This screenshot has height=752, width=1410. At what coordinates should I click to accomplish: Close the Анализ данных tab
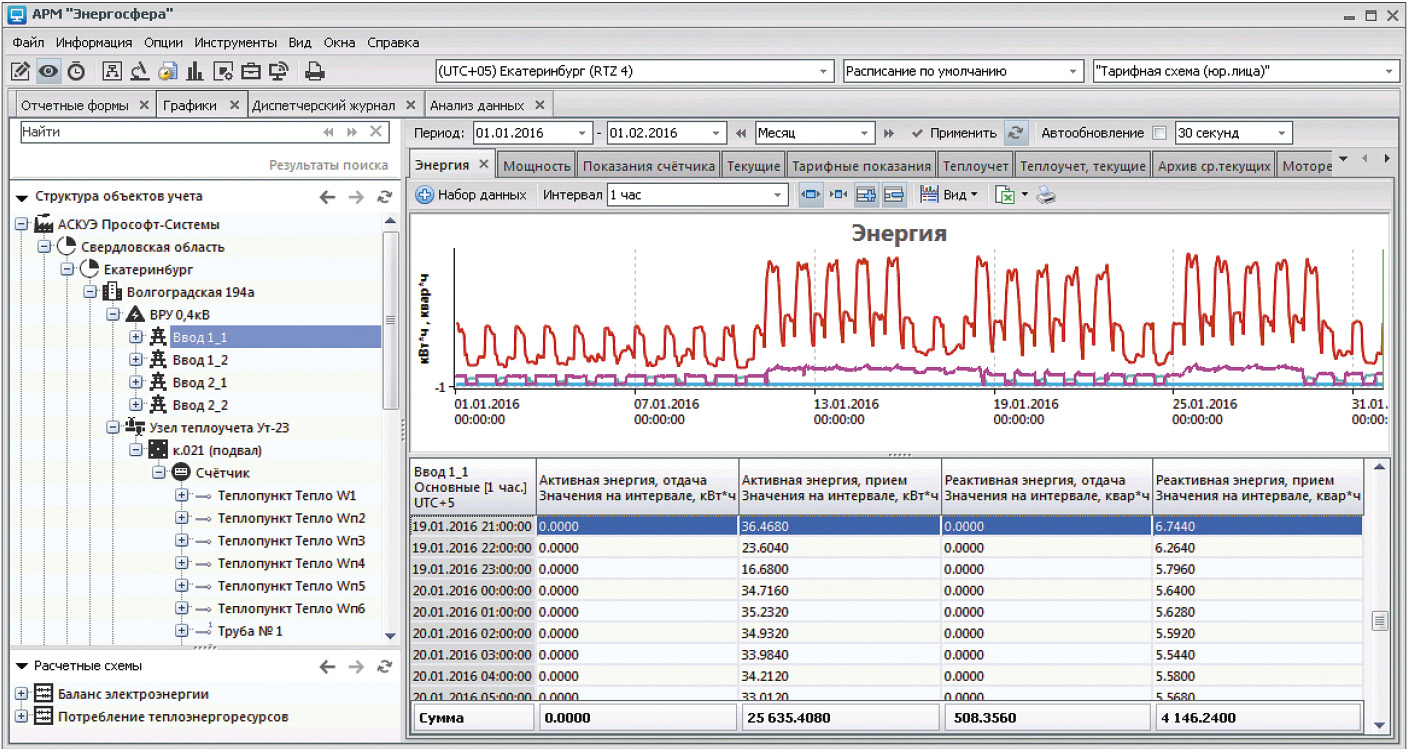click(x=539, y=105)
